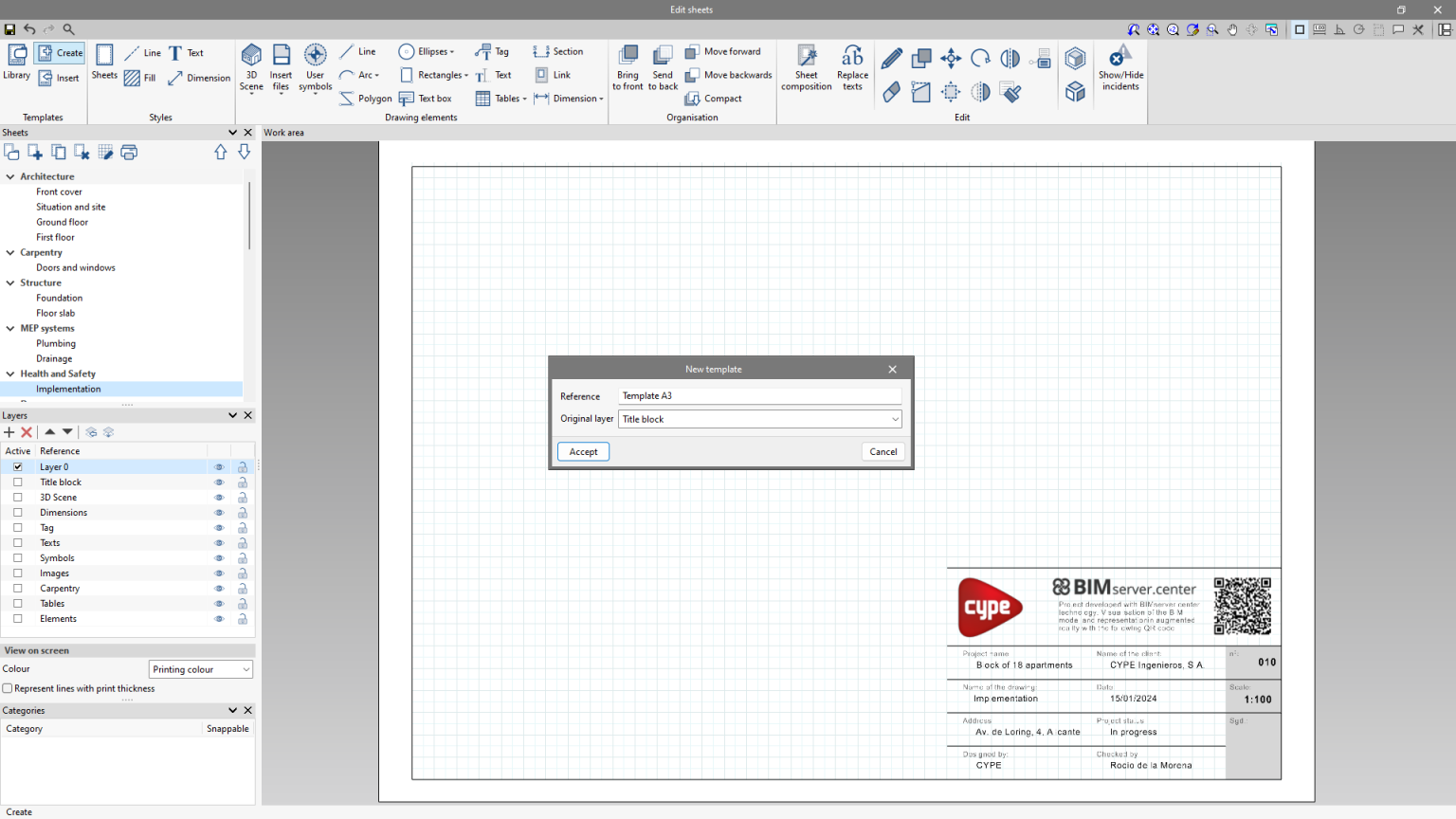The image size is (1456, 819).
Task: Click the Reference text field
Action: (x=759, y=396)
